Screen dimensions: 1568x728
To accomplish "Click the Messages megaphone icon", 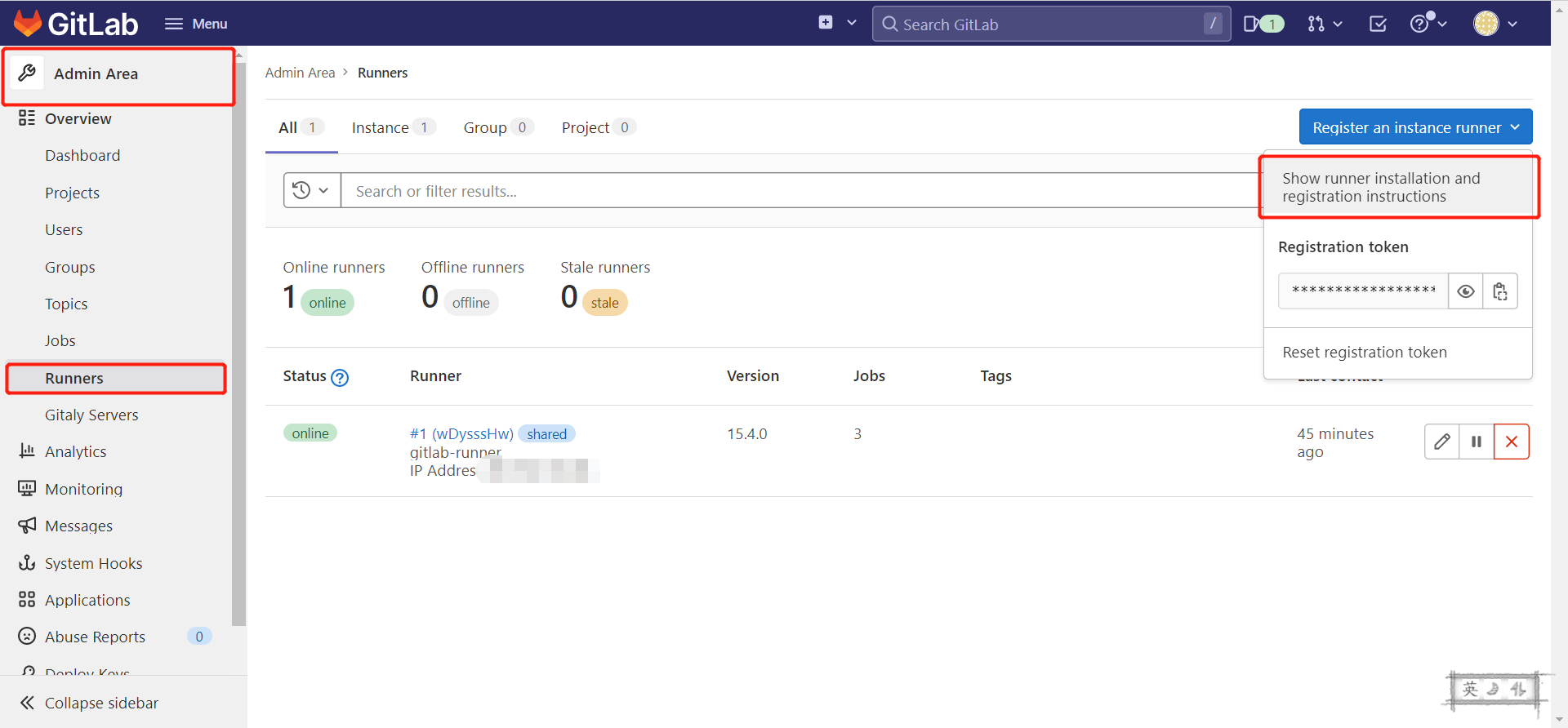I will coord(27,525).
